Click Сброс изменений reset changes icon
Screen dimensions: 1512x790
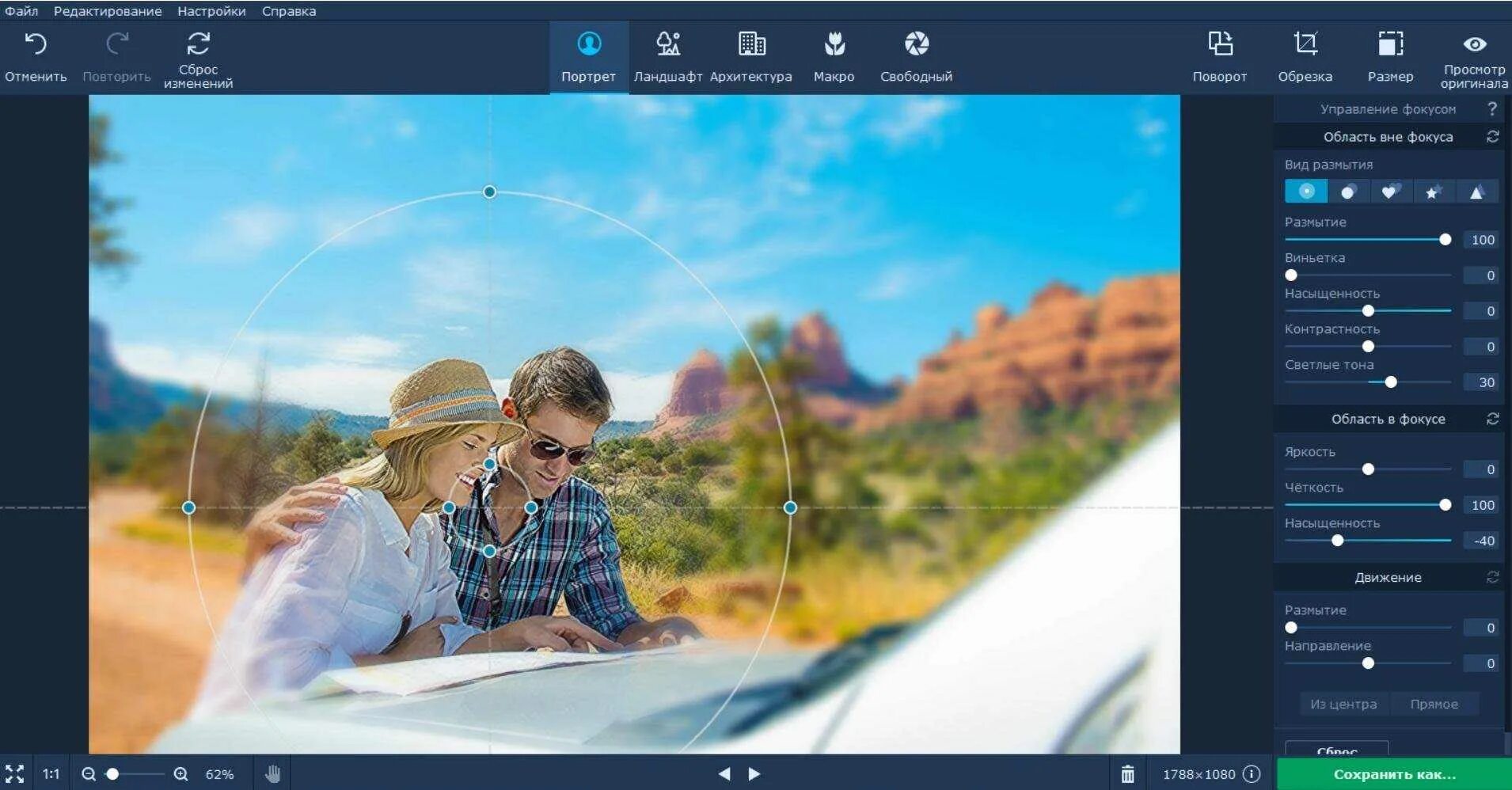pyautogui.click(x=198, y=43)
